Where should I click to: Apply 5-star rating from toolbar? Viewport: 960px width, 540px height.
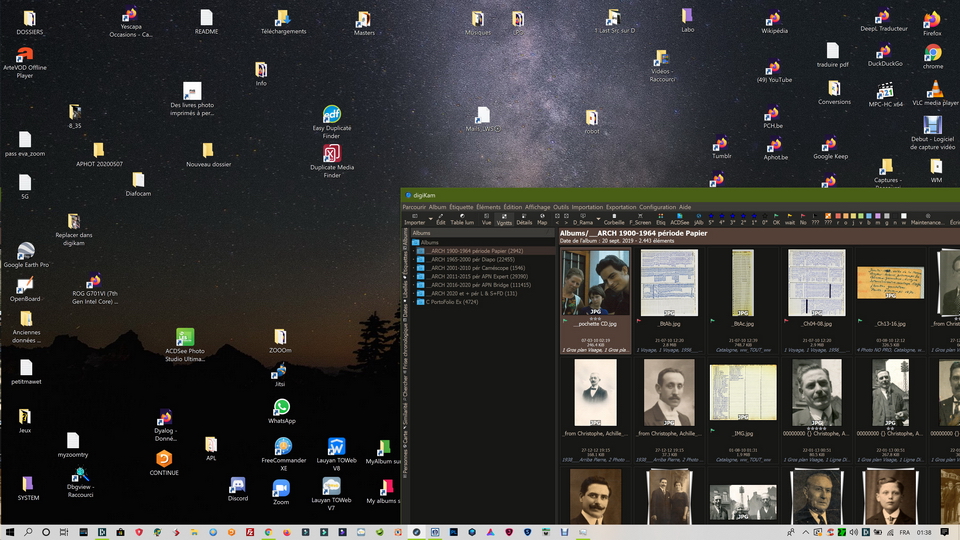[710, 218]
